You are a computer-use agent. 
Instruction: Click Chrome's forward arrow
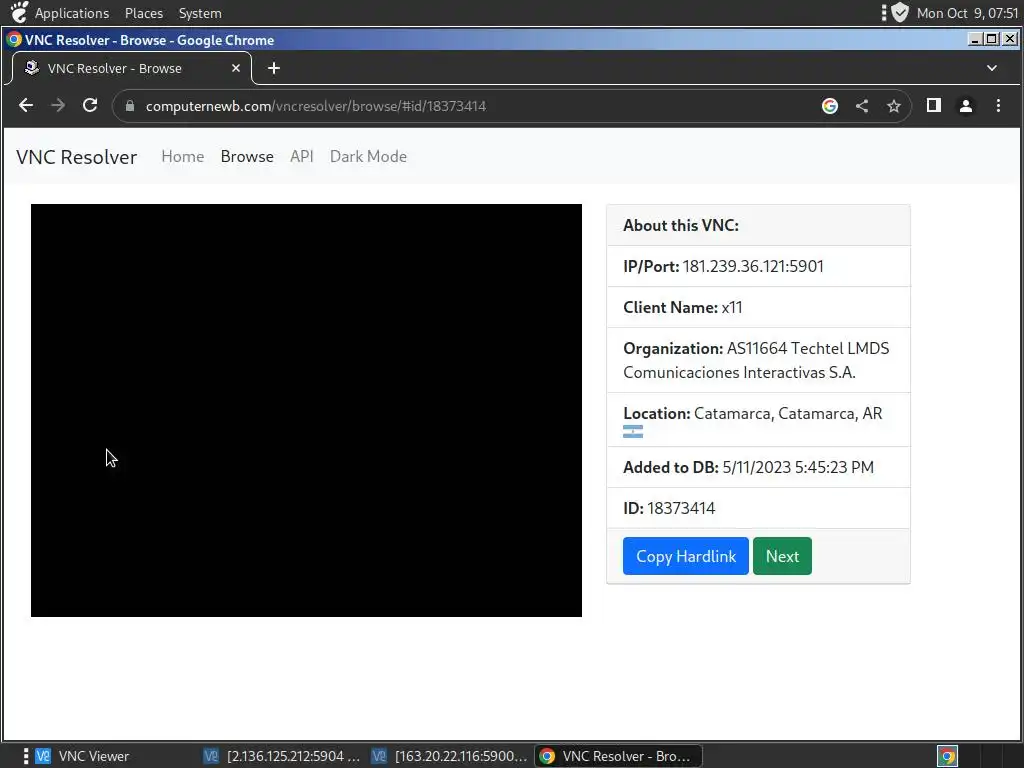[58, 105]
